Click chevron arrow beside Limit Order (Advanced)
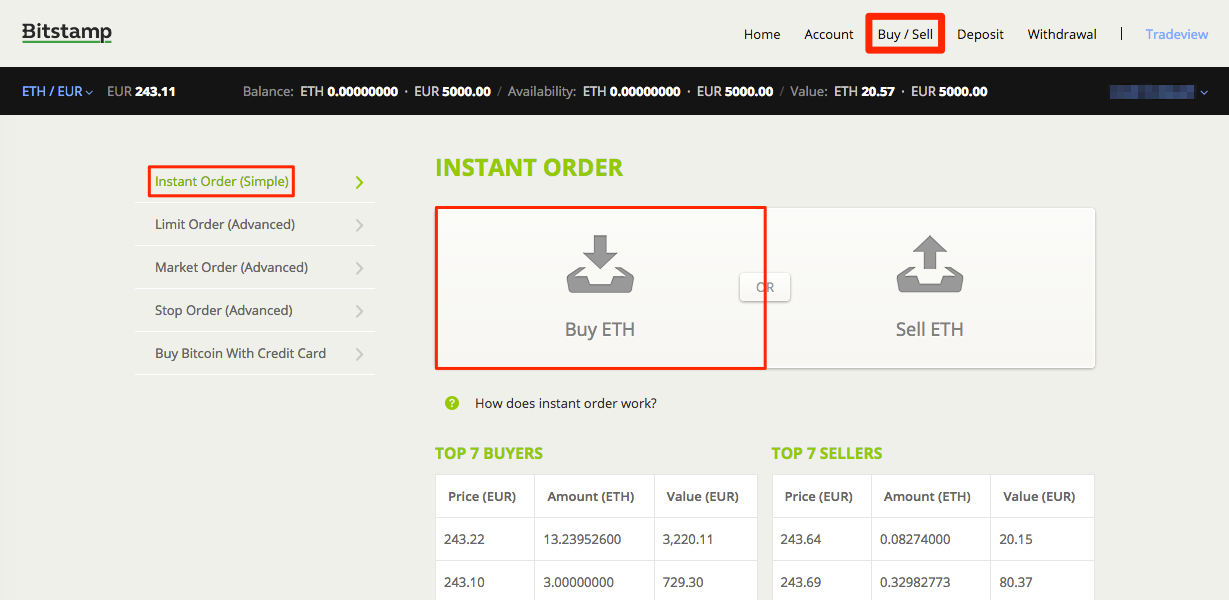The width and height of the screenshot is (1229, 600). click(359, 225)
